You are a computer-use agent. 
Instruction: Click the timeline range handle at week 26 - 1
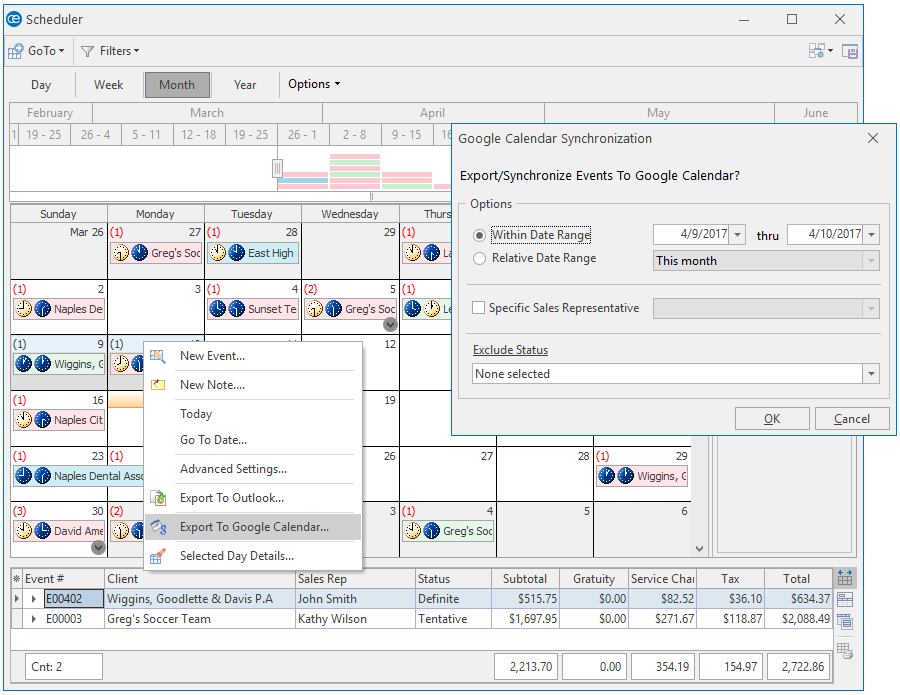pos(277,169)
